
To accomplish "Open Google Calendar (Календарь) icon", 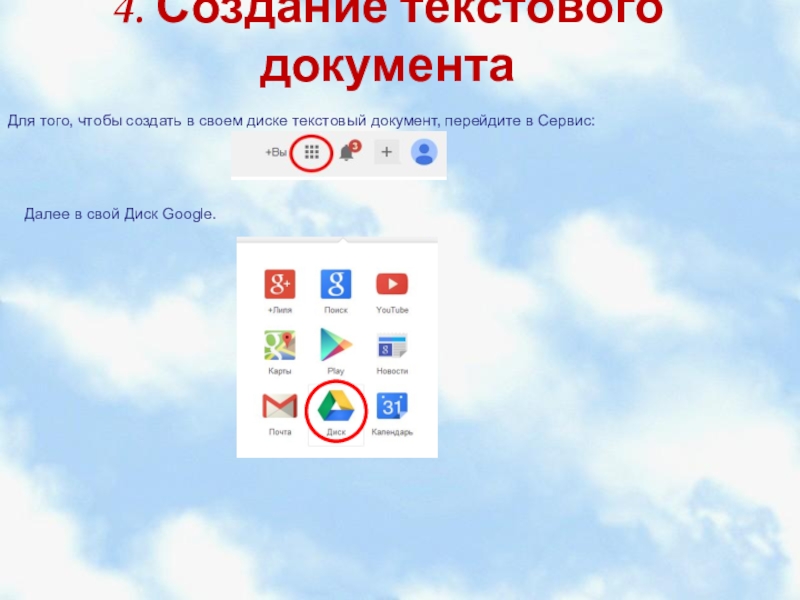I will point(392,406).
